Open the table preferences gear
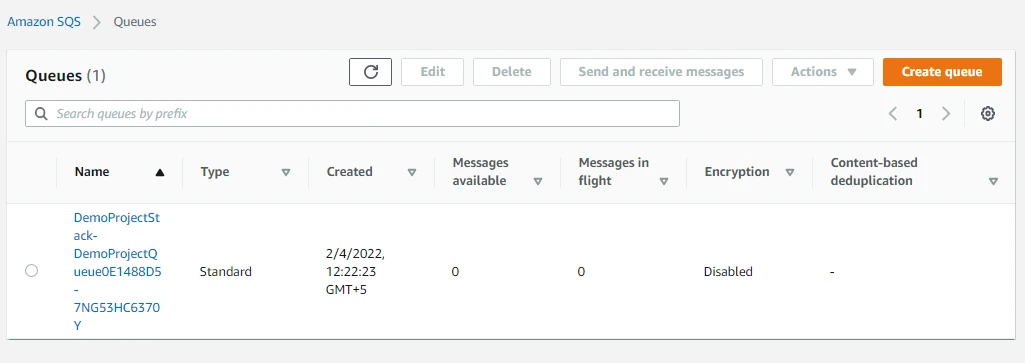Image resolution: width=1025 pixels, height=363 pixels. (988, 114)
